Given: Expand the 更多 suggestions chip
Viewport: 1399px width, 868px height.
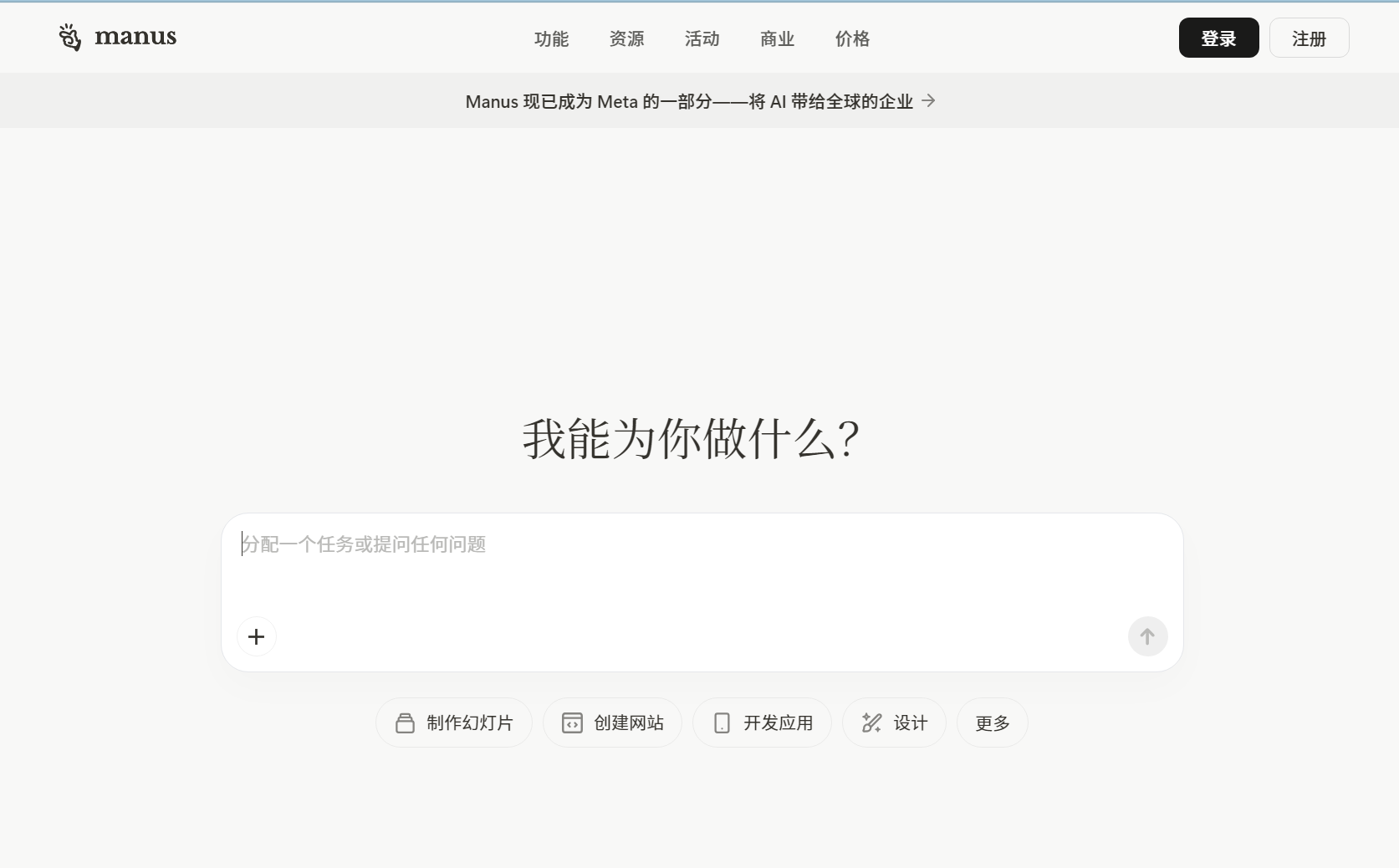Looking at the screenshot, I should tap(992, 722).
